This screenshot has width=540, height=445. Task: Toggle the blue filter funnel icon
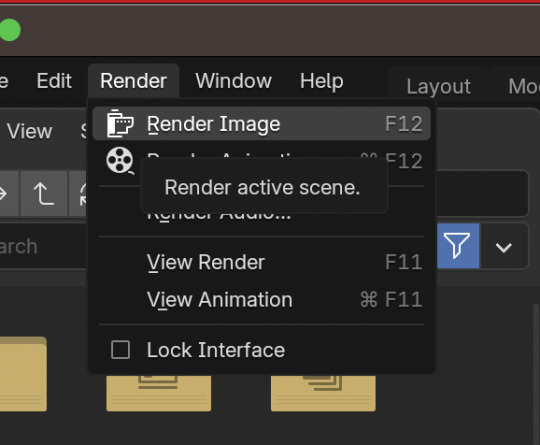tap(457, 246)
